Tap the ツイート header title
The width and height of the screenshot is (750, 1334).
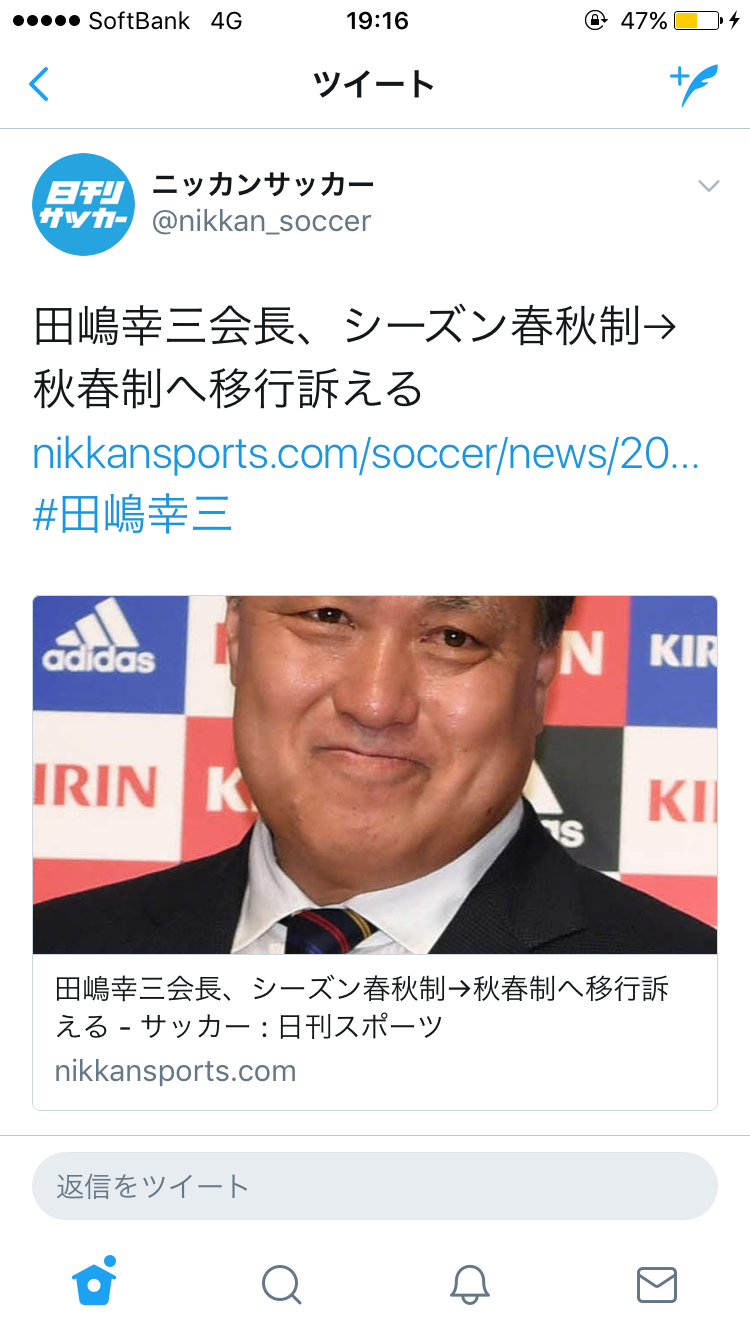[x=374, y=85]
